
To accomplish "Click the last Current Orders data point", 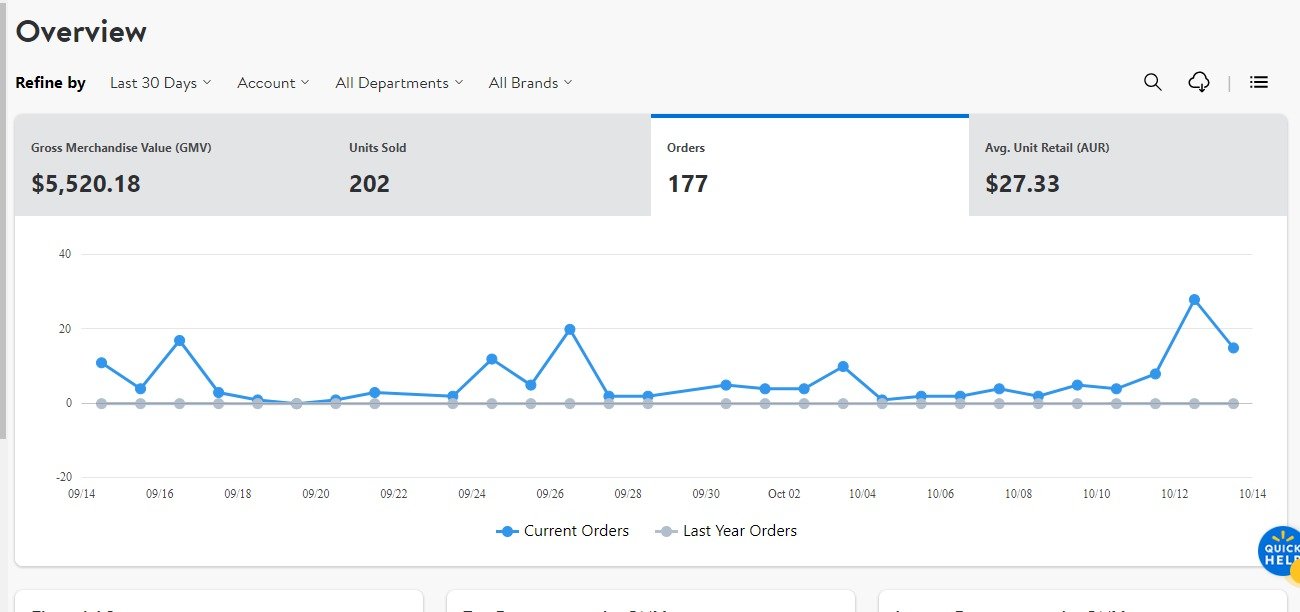I will pos(1233,348).
